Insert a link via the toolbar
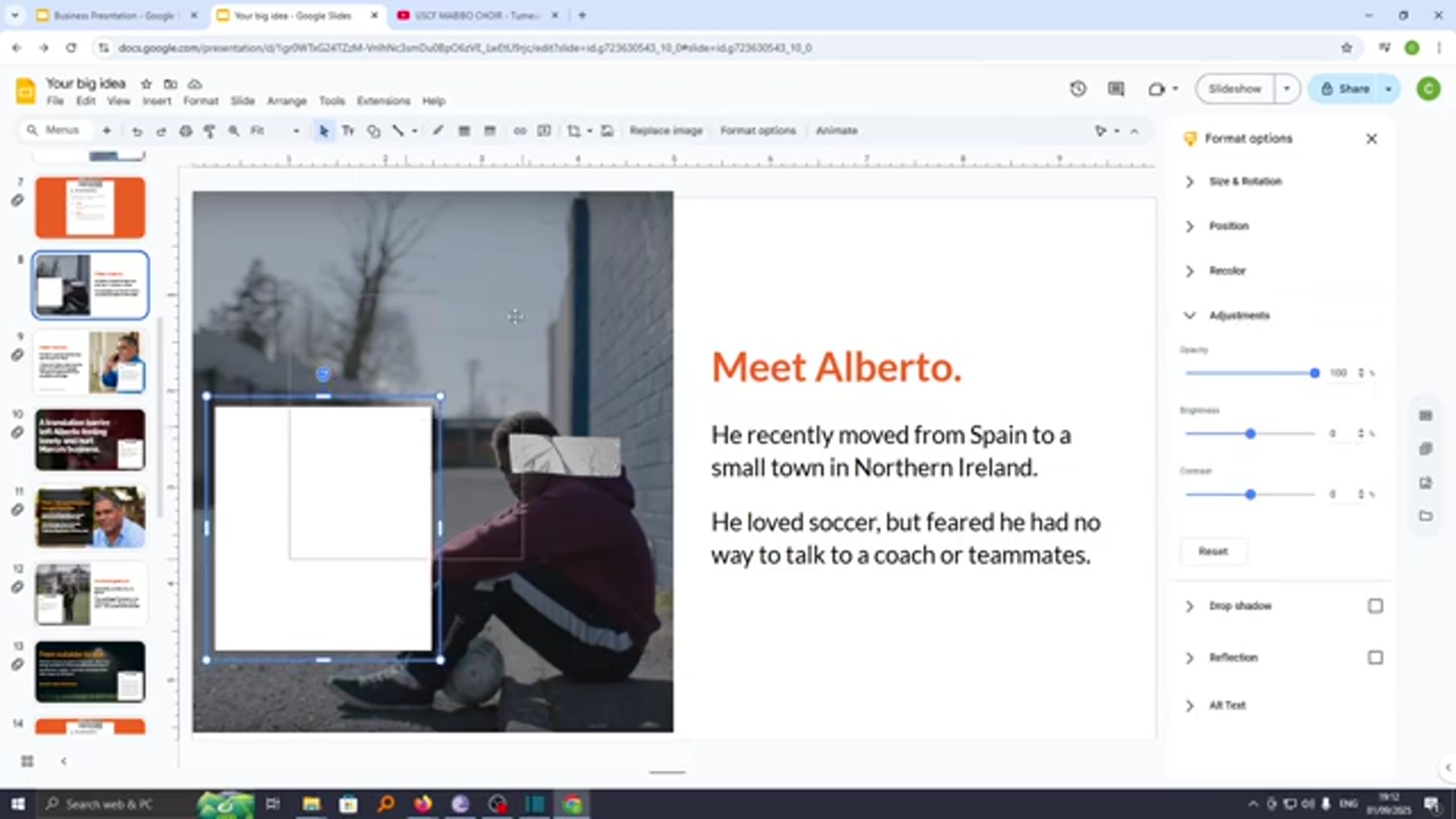Screen dimensions: 1456x819 pos(520,130)
